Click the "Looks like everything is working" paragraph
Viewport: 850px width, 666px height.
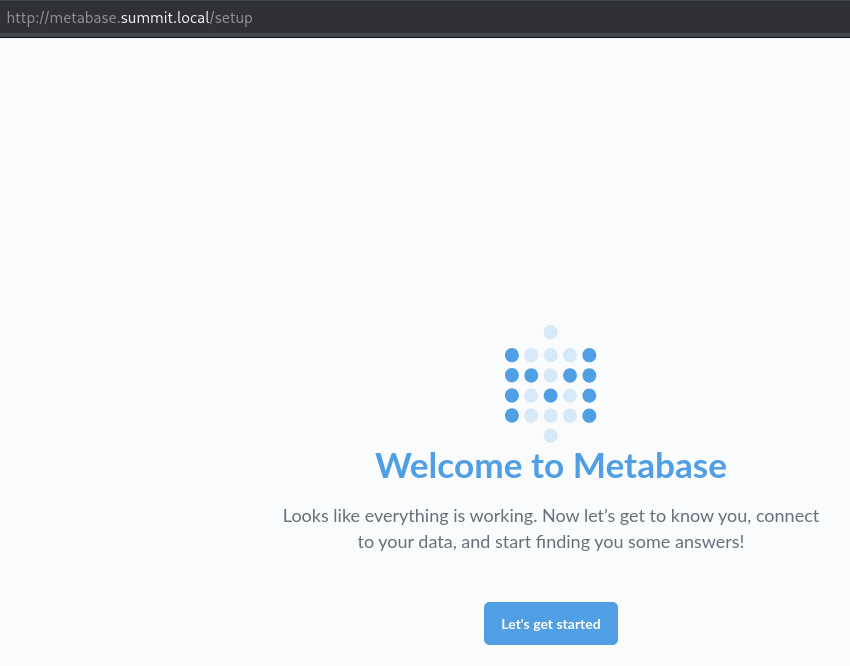[x=550, y=528]
